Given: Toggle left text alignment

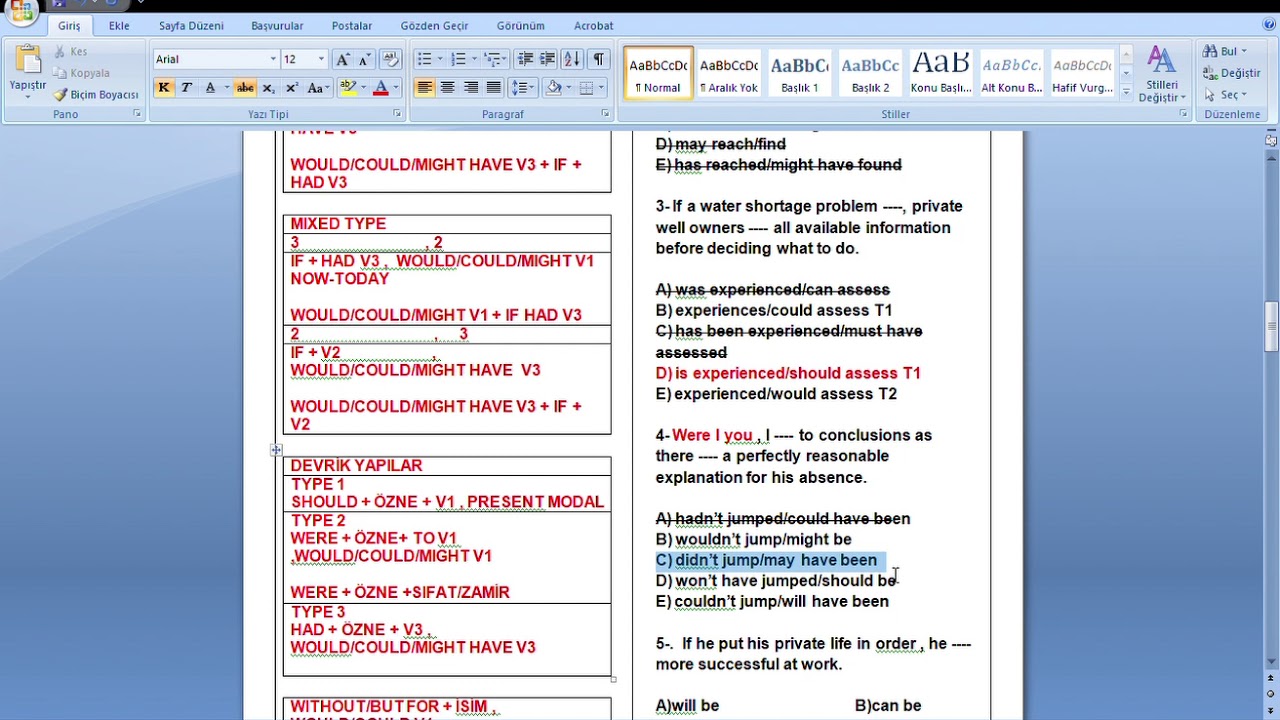Looking at the screenshot, I should tap(424, 88).
